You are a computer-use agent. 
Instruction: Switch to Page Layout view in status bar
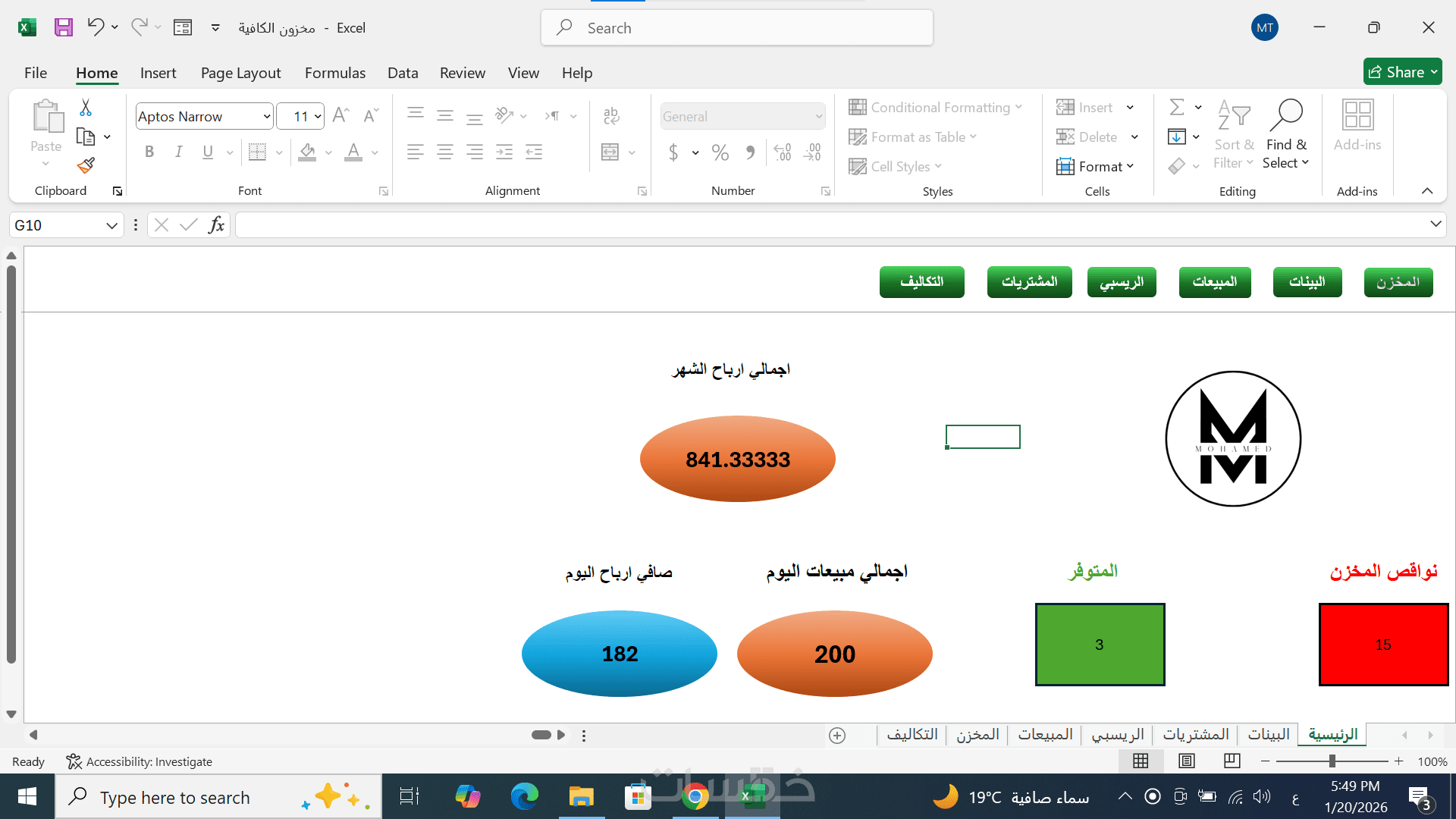click(x=1187, y=761)
